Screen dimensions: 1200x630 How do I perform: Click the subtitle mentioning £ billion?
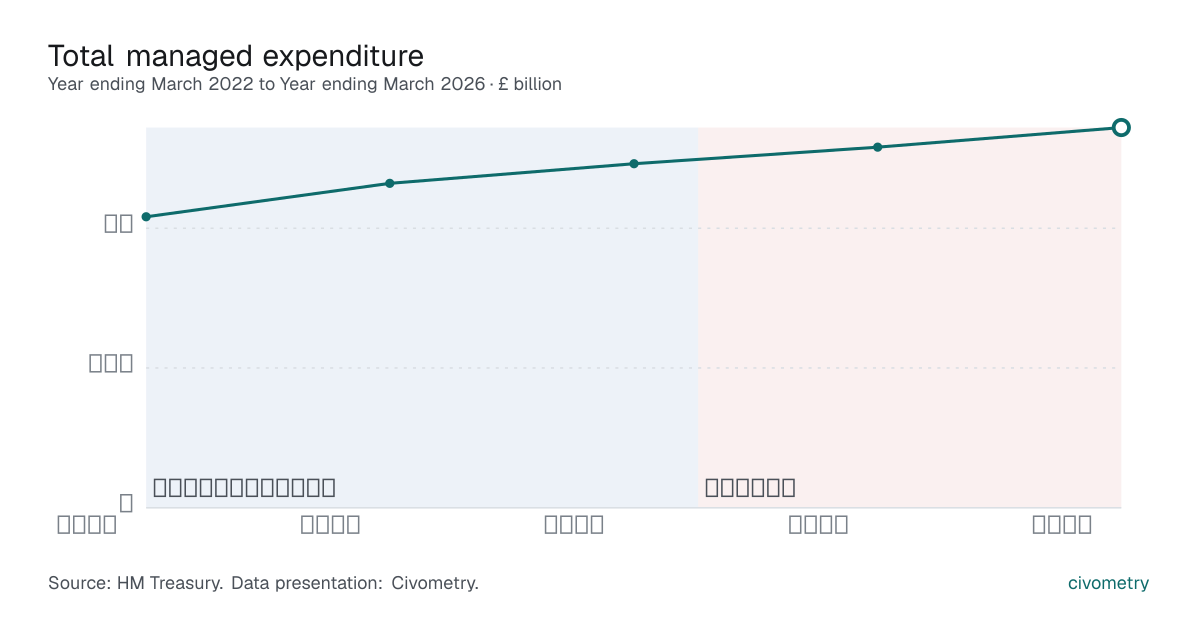(x=305, y=84)
